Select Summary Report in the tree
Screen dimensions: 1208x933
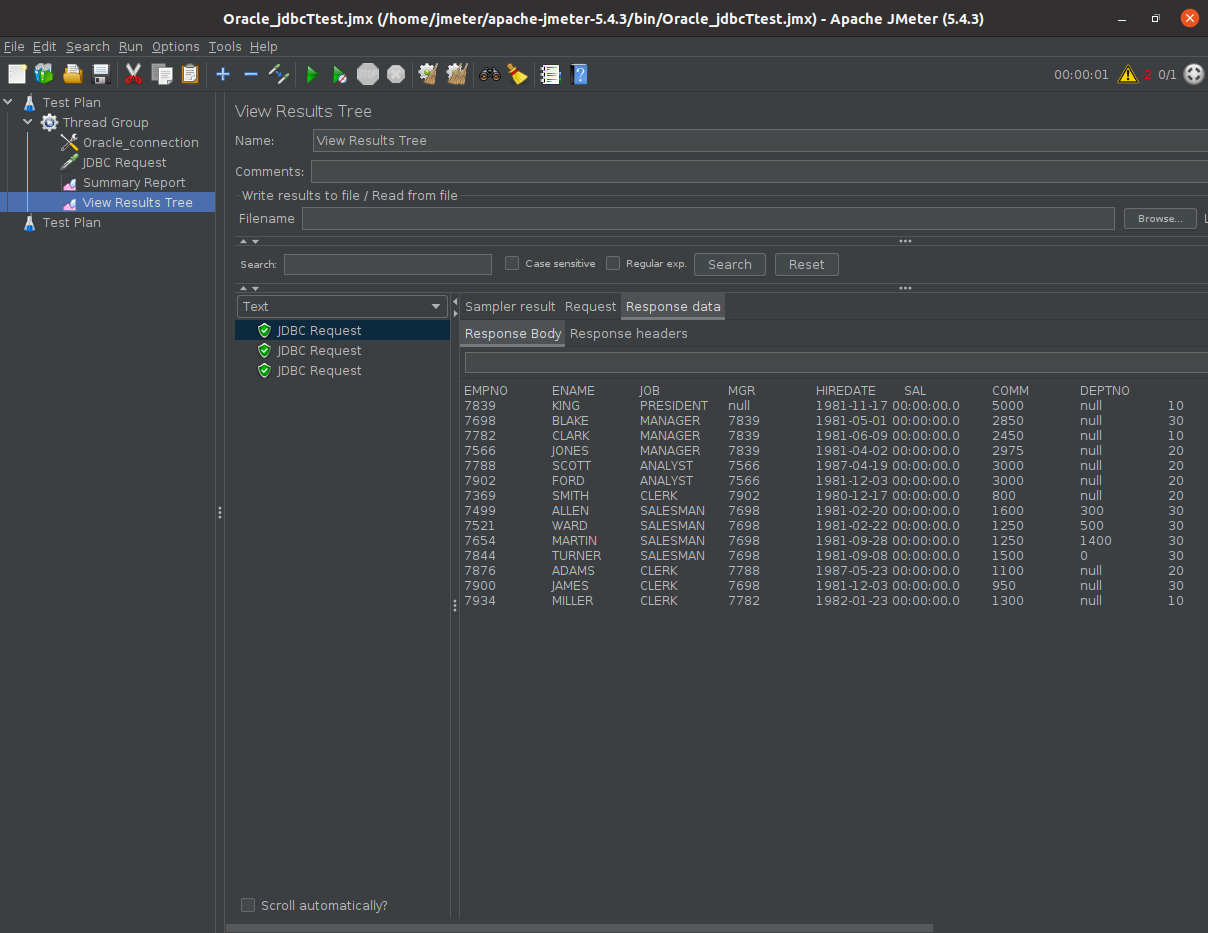134,182
